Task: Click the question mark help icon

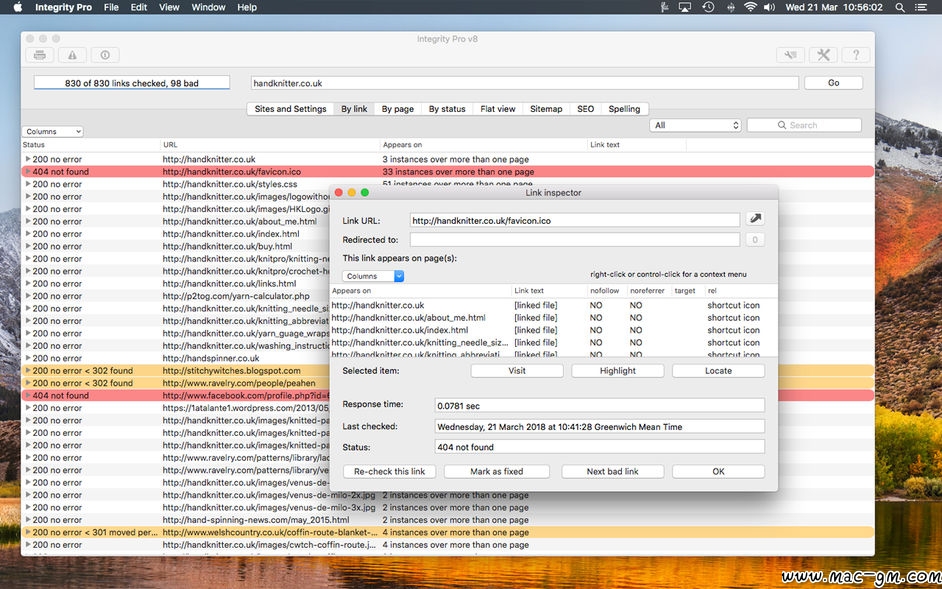Action: tap(856, 55)
